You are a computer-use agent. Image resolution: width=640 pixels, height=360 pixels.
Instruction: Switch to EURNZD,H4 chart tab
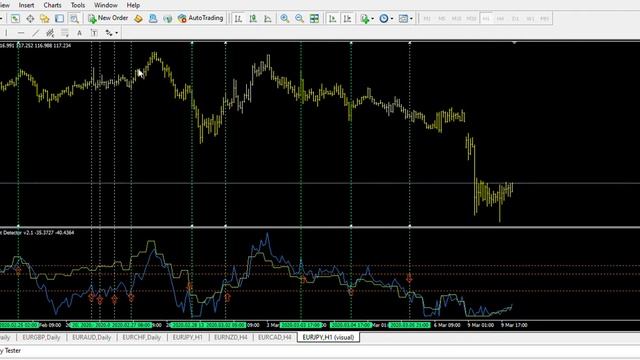point(231,338)
